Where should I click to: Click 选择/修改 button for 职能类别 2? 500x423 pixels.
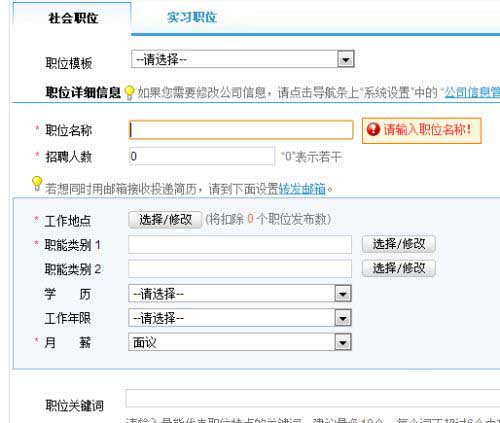click(399, 268)
